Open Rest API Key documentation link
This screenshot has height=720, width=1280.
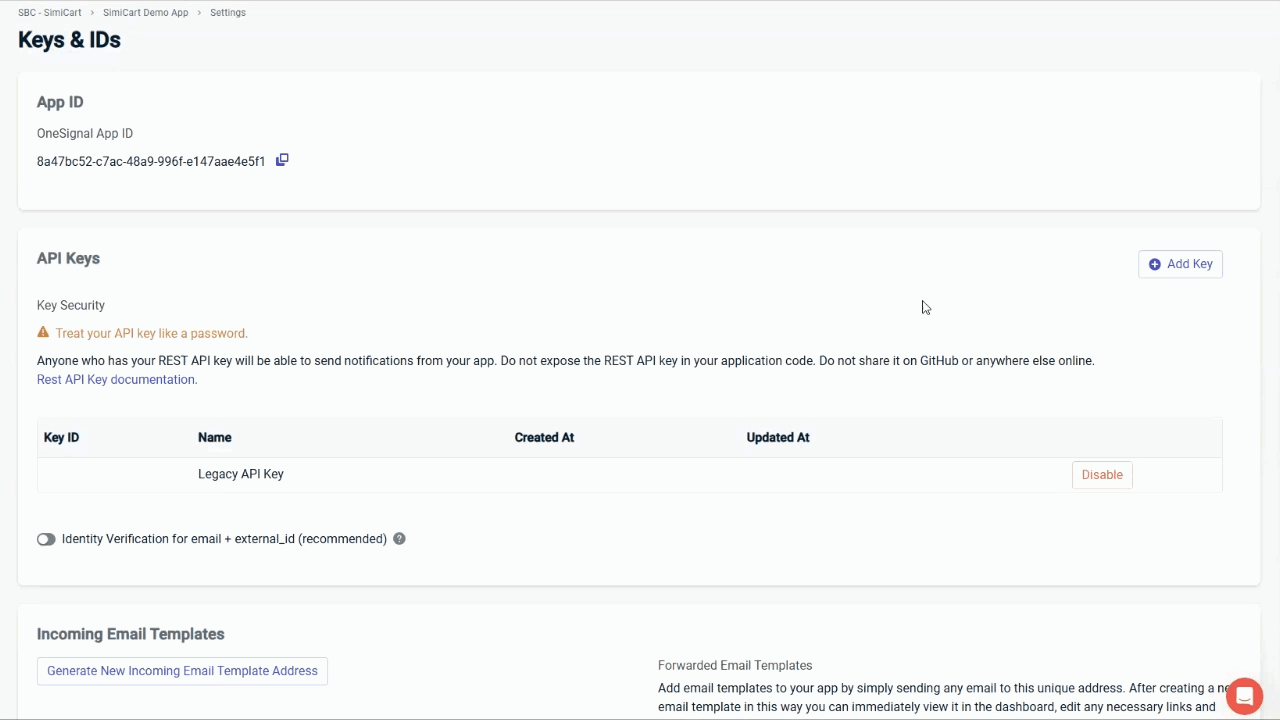[117, 380]
